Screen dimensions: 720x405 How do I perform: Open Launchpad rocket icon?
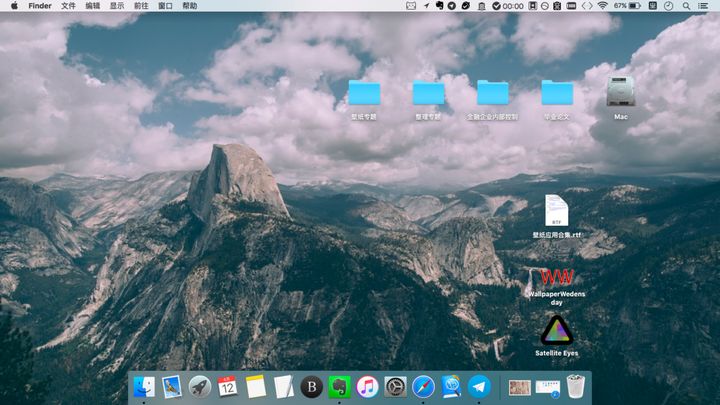click(x=199, y=386)
